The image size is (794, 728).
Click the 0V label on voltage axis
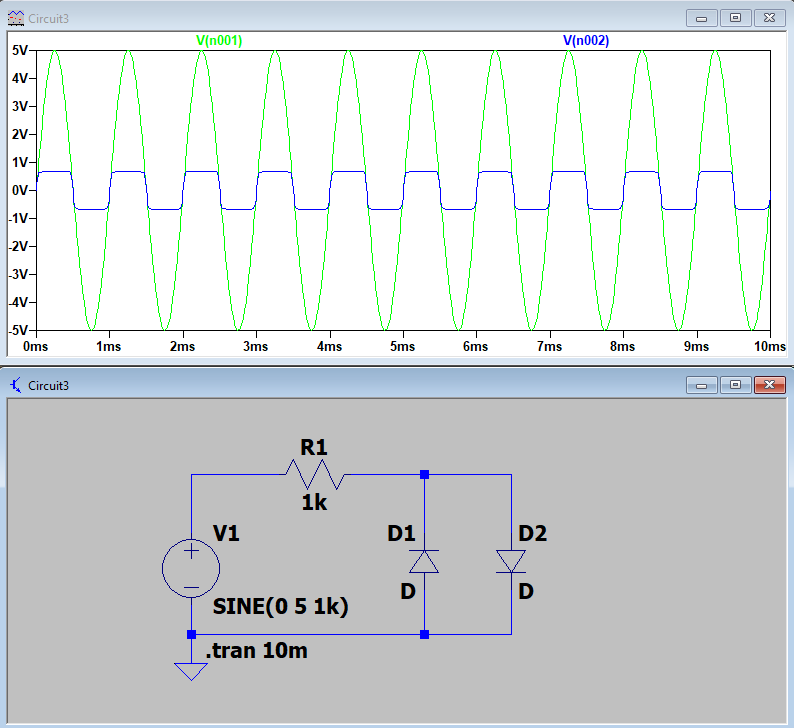[19, 190]
